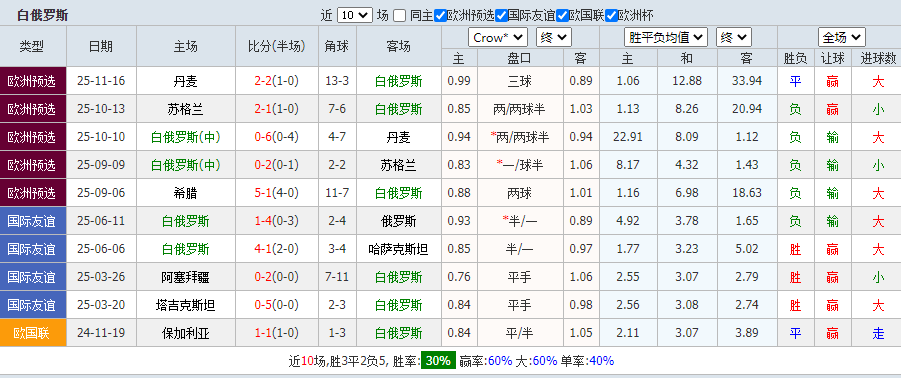Open the Crow* bookmaker dropdown
This screenshot has height=378, width=901.
pyautogui.click(x=498, y=38)
